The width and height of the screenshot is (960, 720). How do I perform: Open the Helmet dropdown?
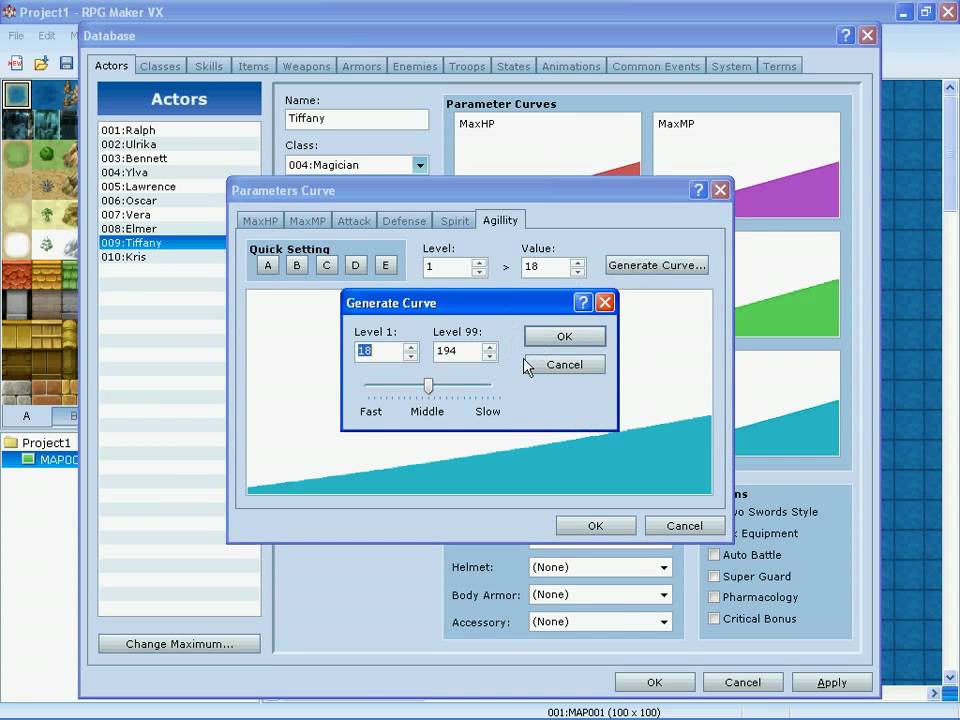pos(664,568)
